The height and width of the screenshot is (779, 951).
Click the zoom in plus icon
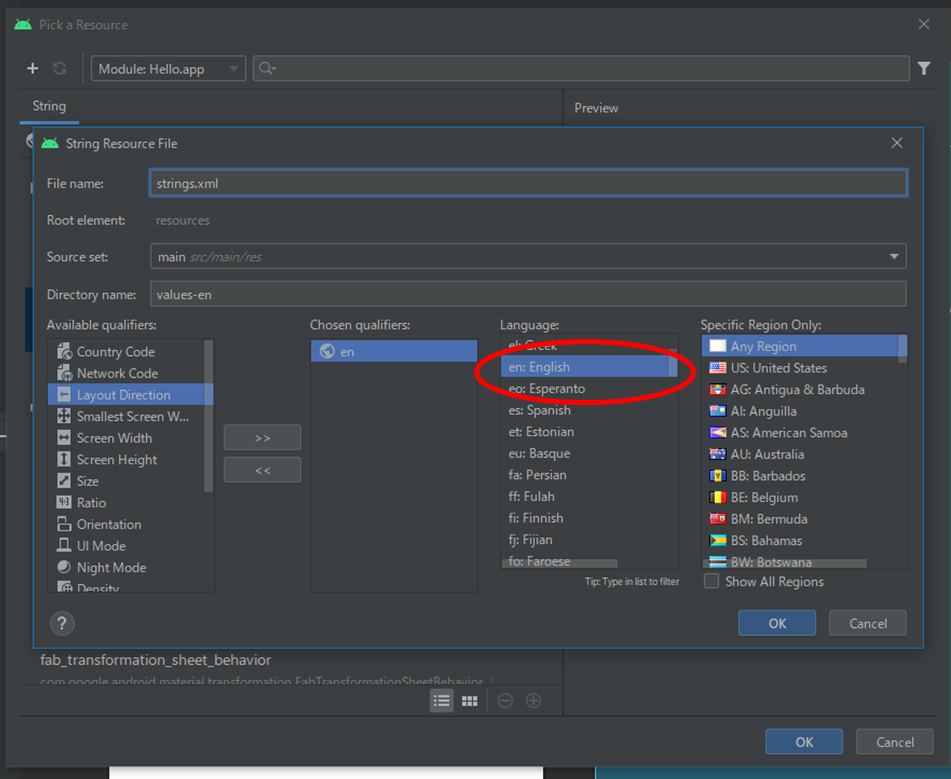pos(533,701)
